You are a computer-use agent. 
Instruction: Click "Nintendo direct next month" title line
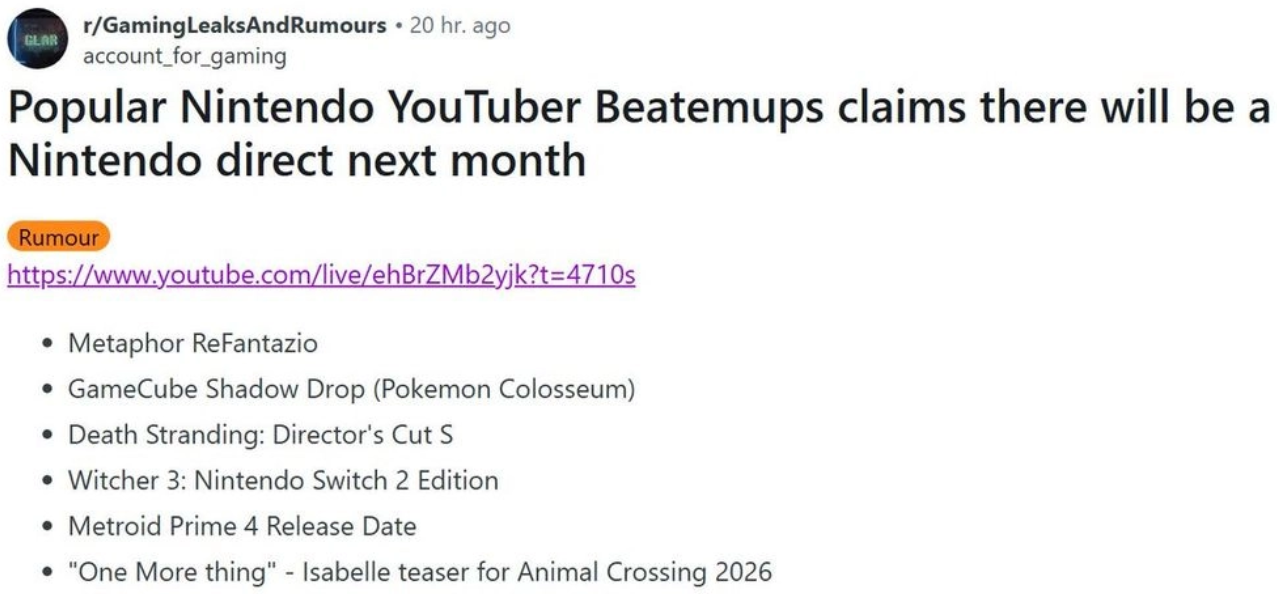[x=296, y=160]
